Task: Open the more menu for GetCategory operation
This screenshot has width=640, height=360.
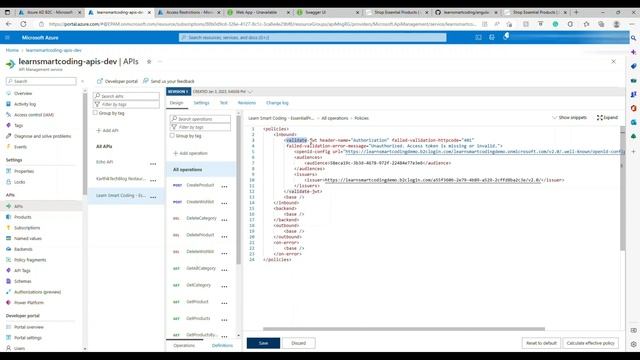Action: [x=224, y=287]
